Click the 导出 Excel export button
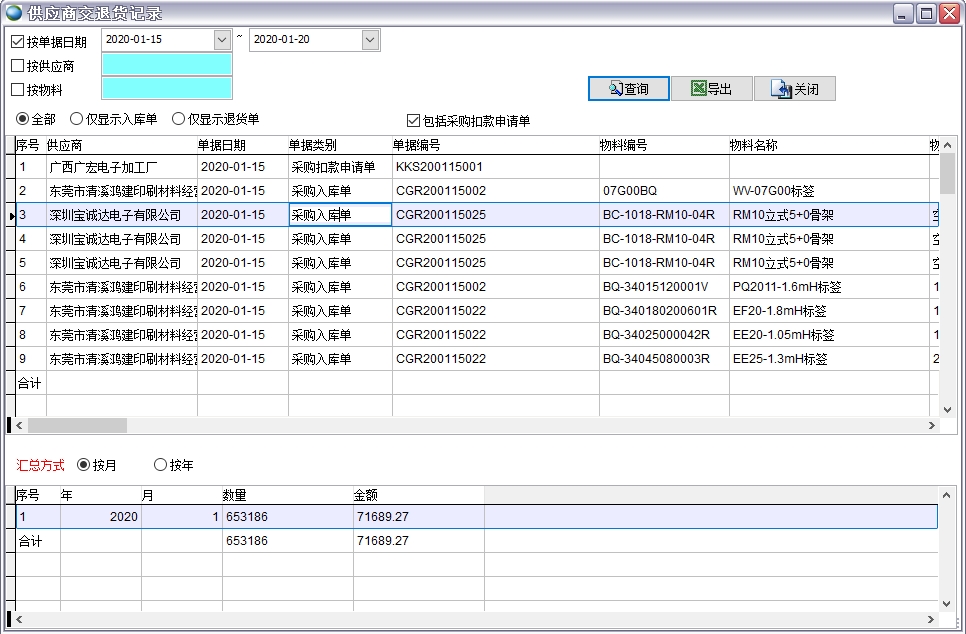The height and width of the screenshot is (634, 966). pos(711,89)
